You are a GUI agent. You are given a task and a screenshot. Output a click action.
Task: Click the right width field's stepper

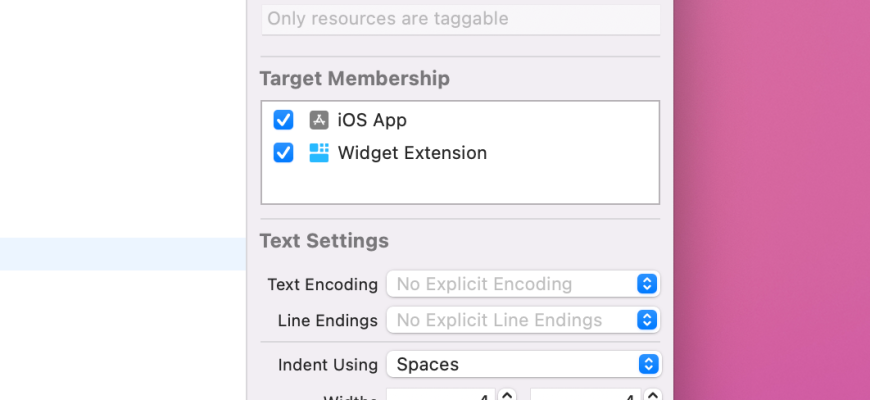pyautogui.click(x=652, y=396)
